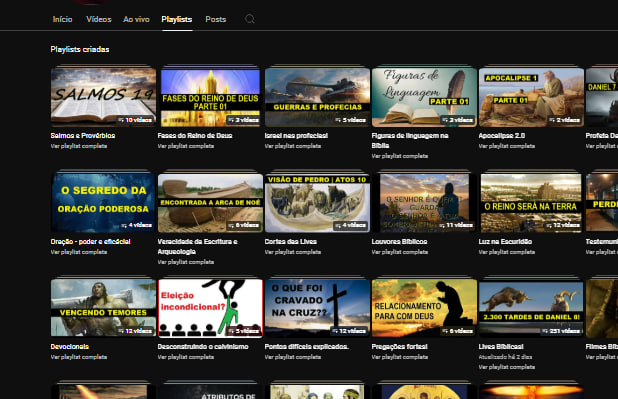The image size is (618, 399).
Task: View full playlist under Veracidade da Escritura
Action: tap(186, 262)
